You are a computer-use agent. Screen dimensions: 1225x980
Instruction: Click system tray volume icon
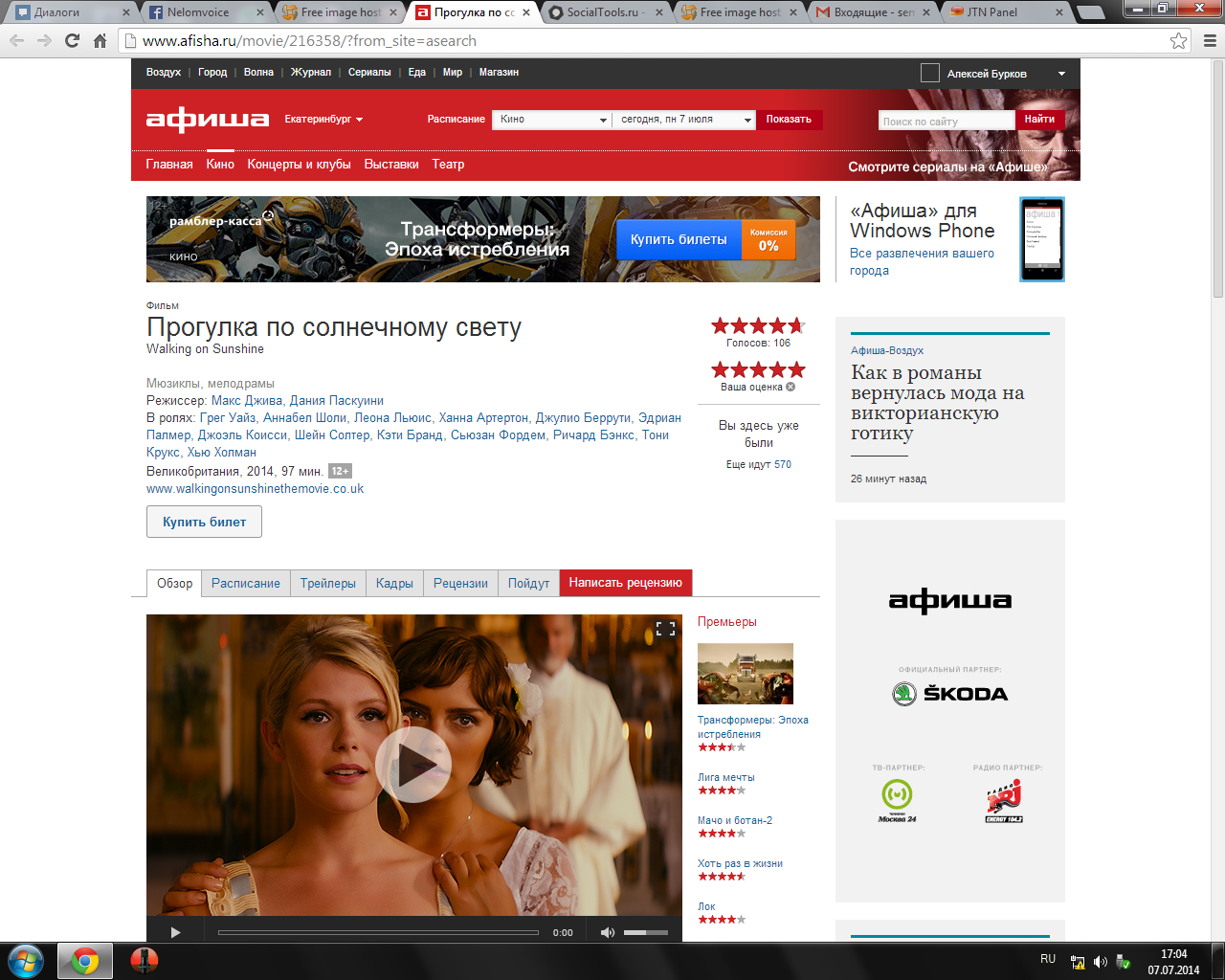point(1101,962)
